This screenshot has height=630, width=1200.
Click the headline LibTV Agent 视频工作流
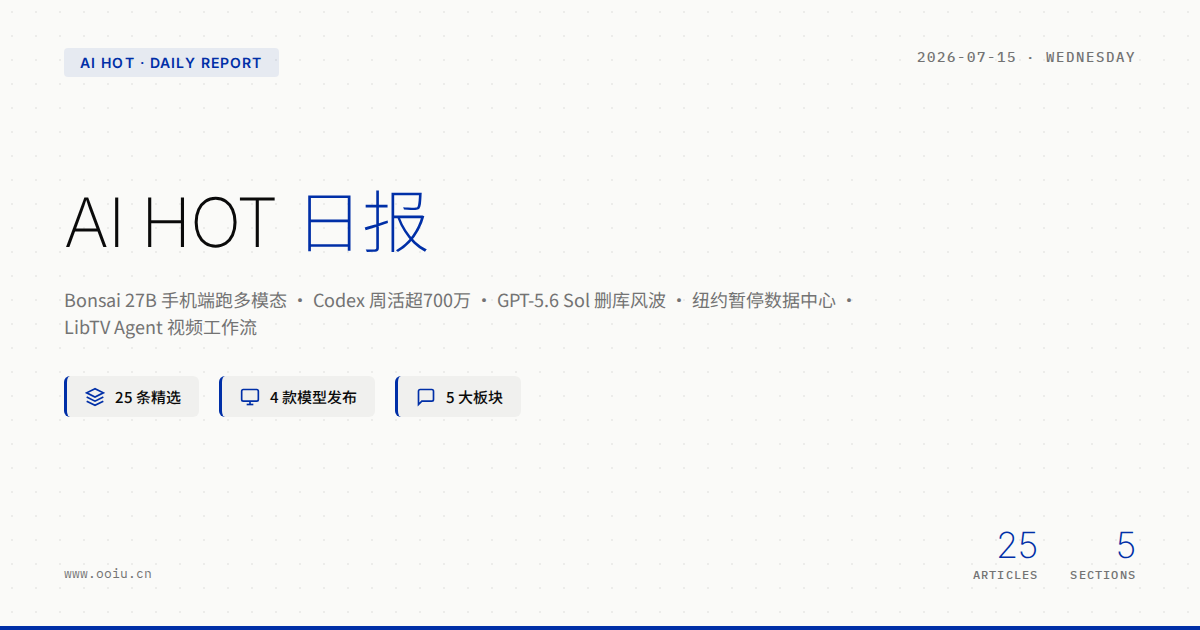[x=160, y=328]
